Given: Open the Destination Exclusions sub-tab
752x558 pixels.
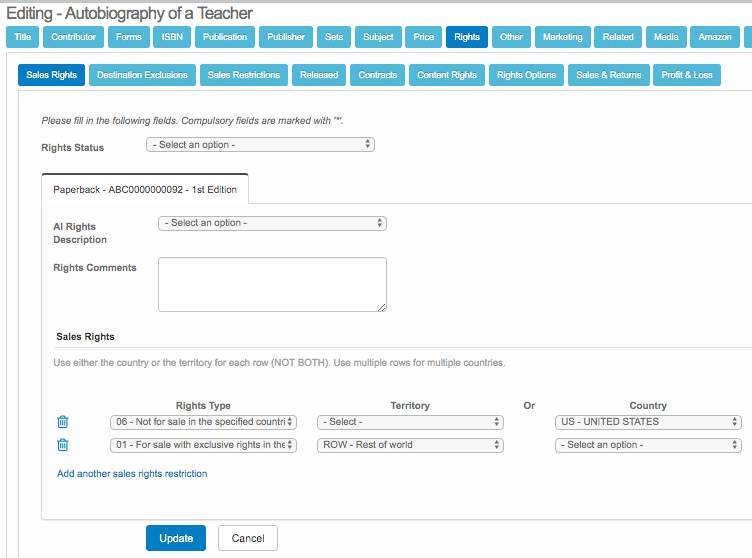Looking at the screenshot, I should coord(142,75).
